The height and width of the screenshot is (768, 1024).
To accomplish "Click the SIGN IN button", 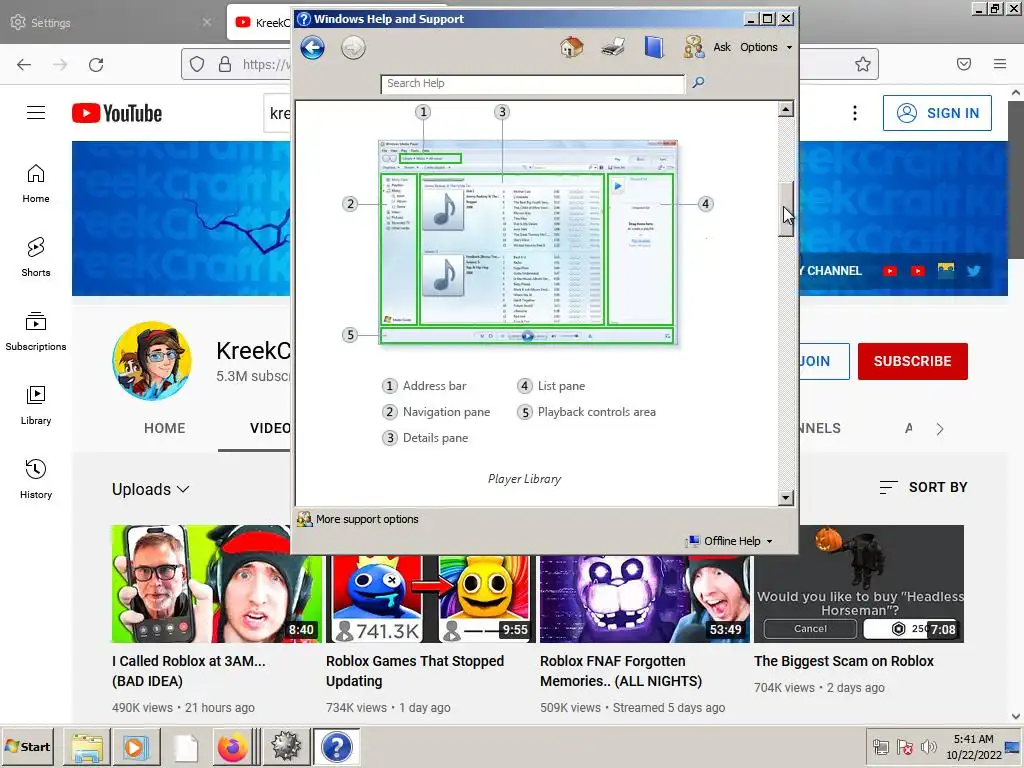I will click(937, 113).
